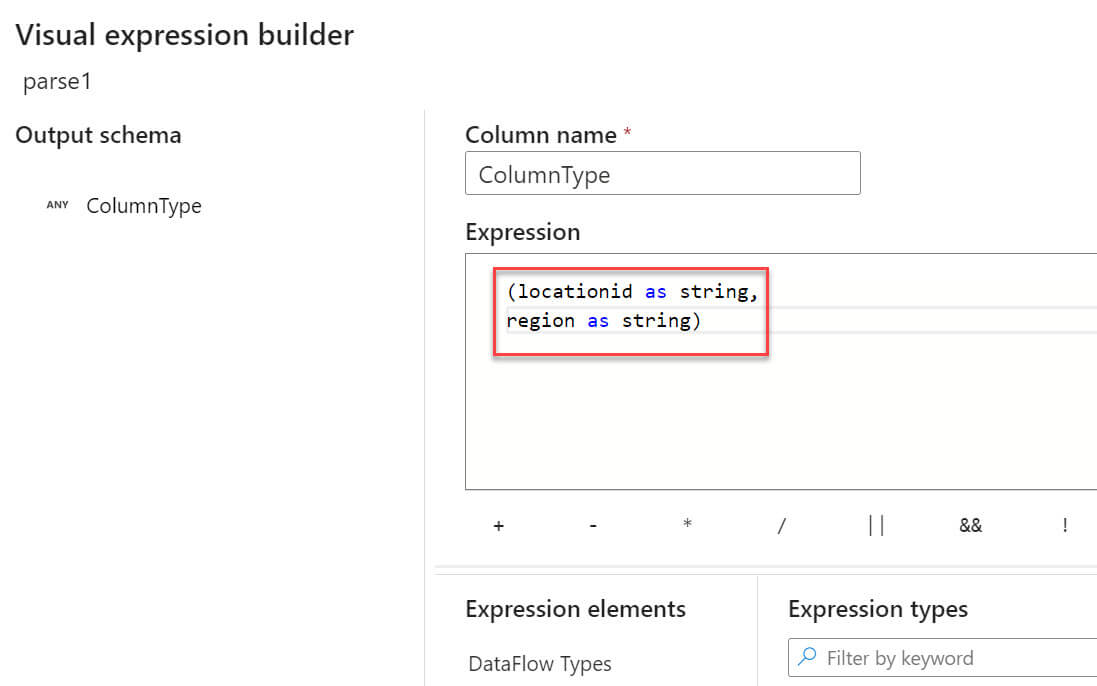Click the magnifier icon in the filter box
The width and height of the screenshot is (1097, 686).
tap(806, 658)
